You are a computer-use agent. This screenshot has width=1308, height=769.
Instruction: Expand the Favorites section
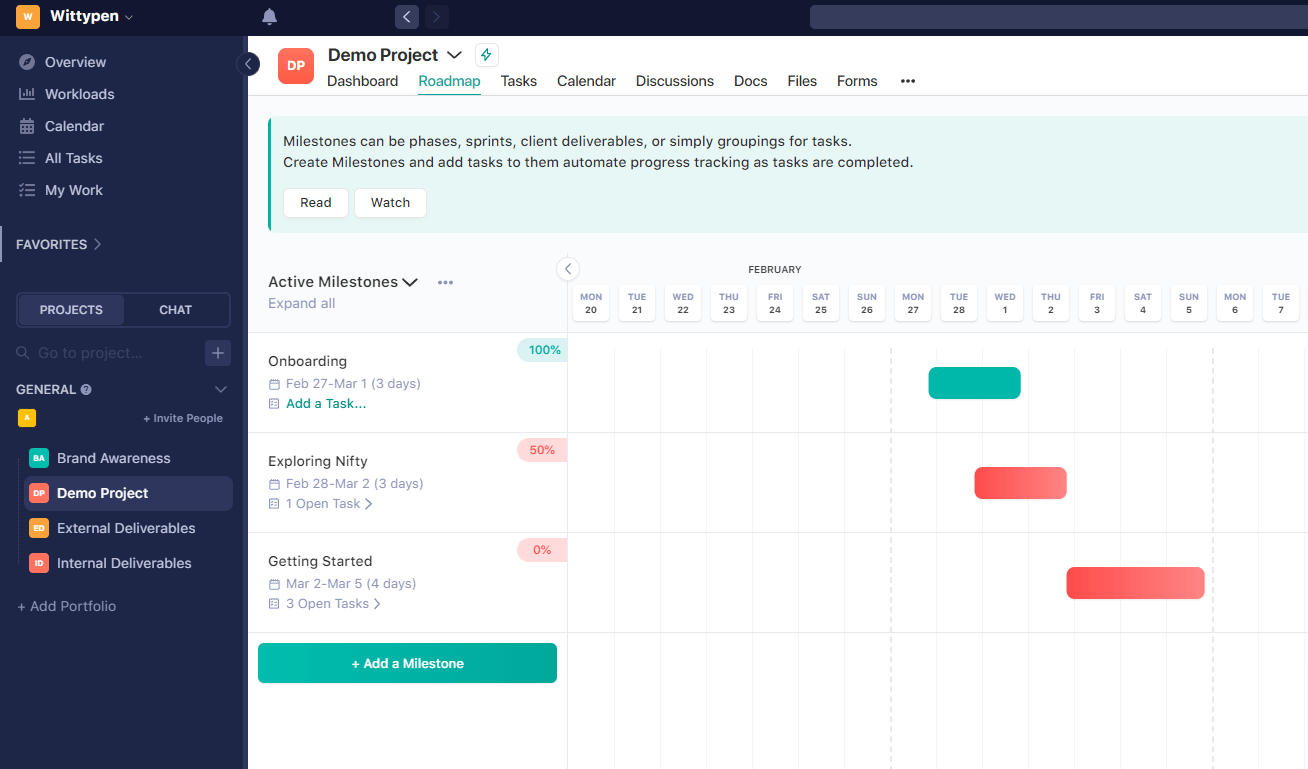60,244
